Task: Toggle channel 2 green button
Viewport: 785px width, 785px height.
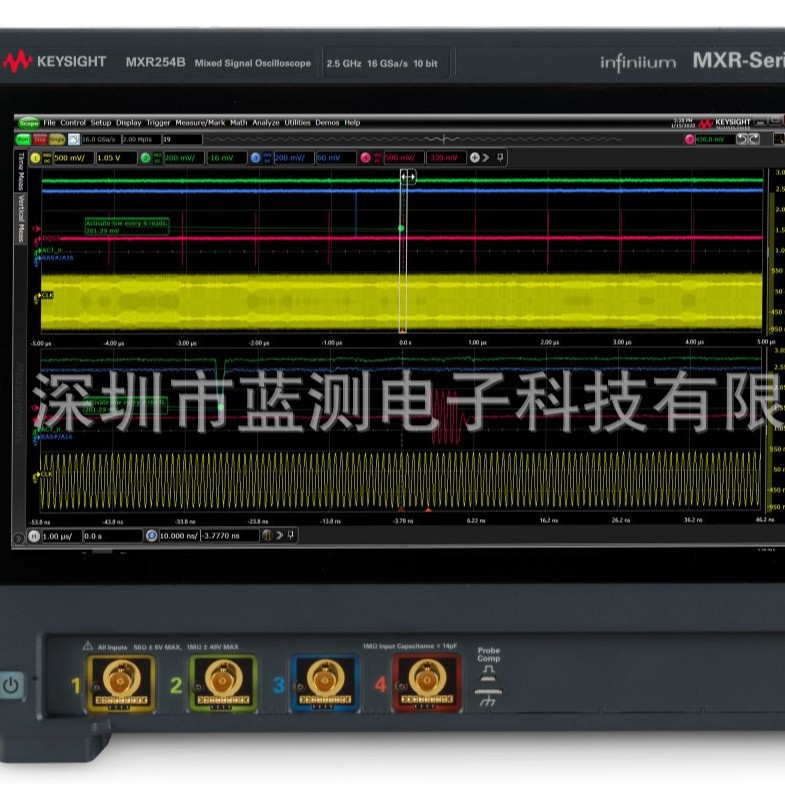Action: coord(145,158)
